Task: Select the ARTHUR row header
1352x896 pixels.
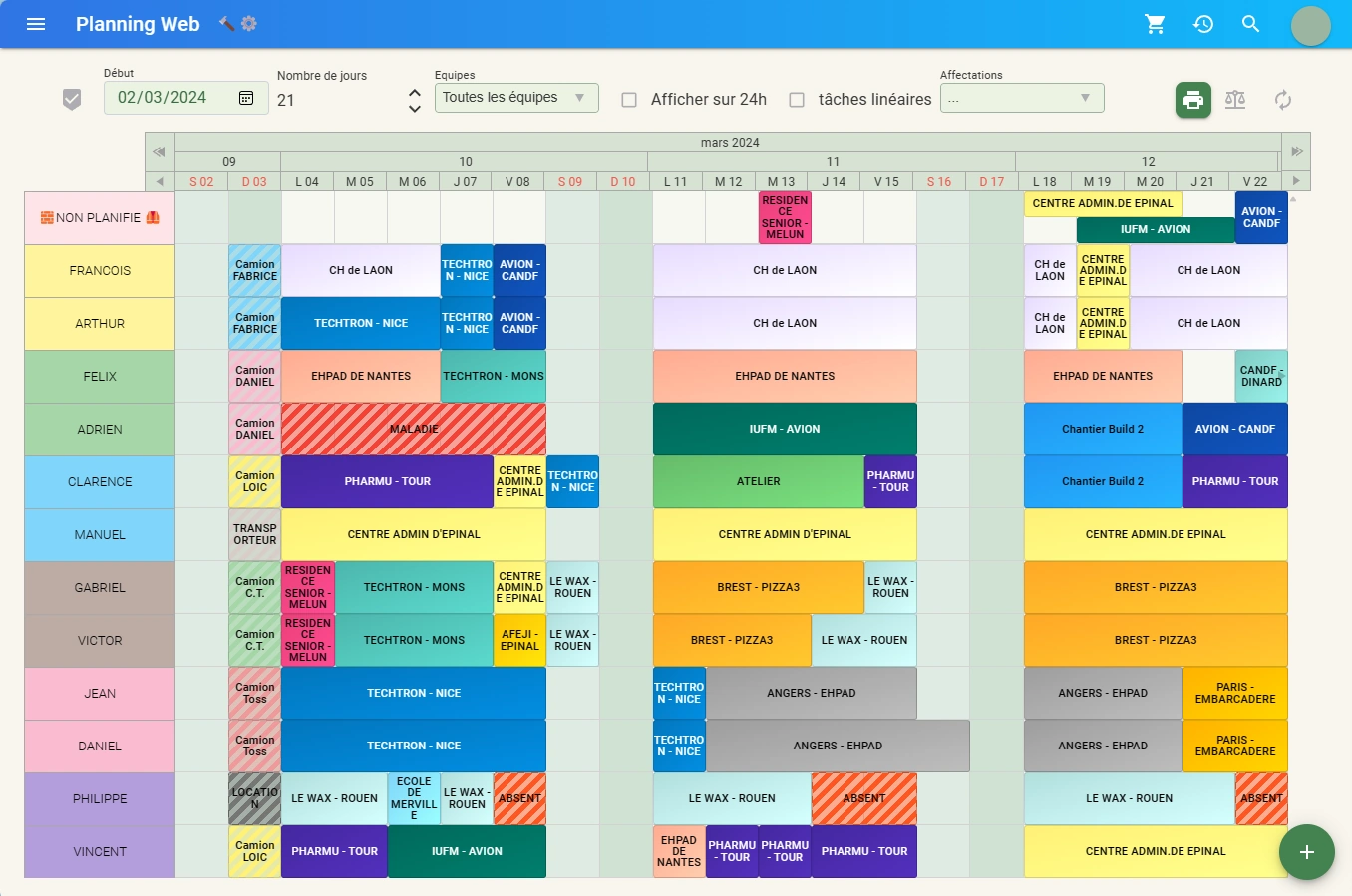Action: click(x=100, y=324)
